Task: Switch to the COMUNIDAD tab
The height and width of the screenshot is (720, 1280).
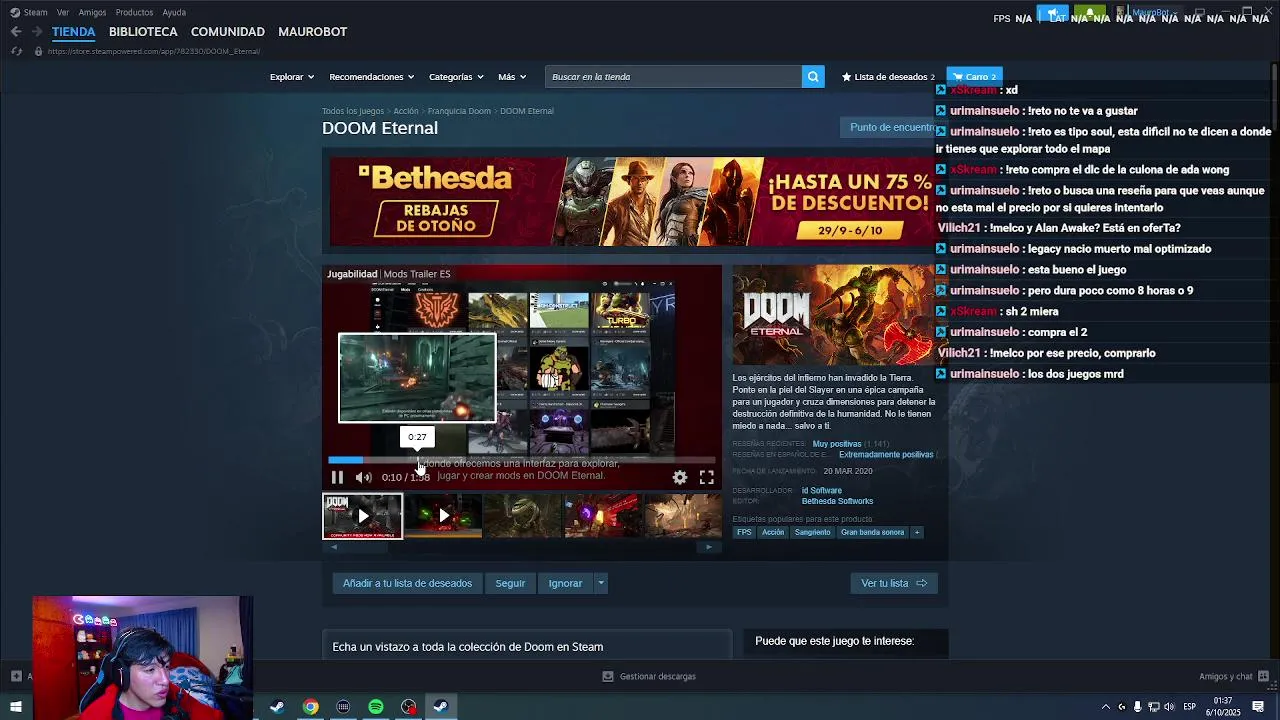Action: [x=228, y=32]
